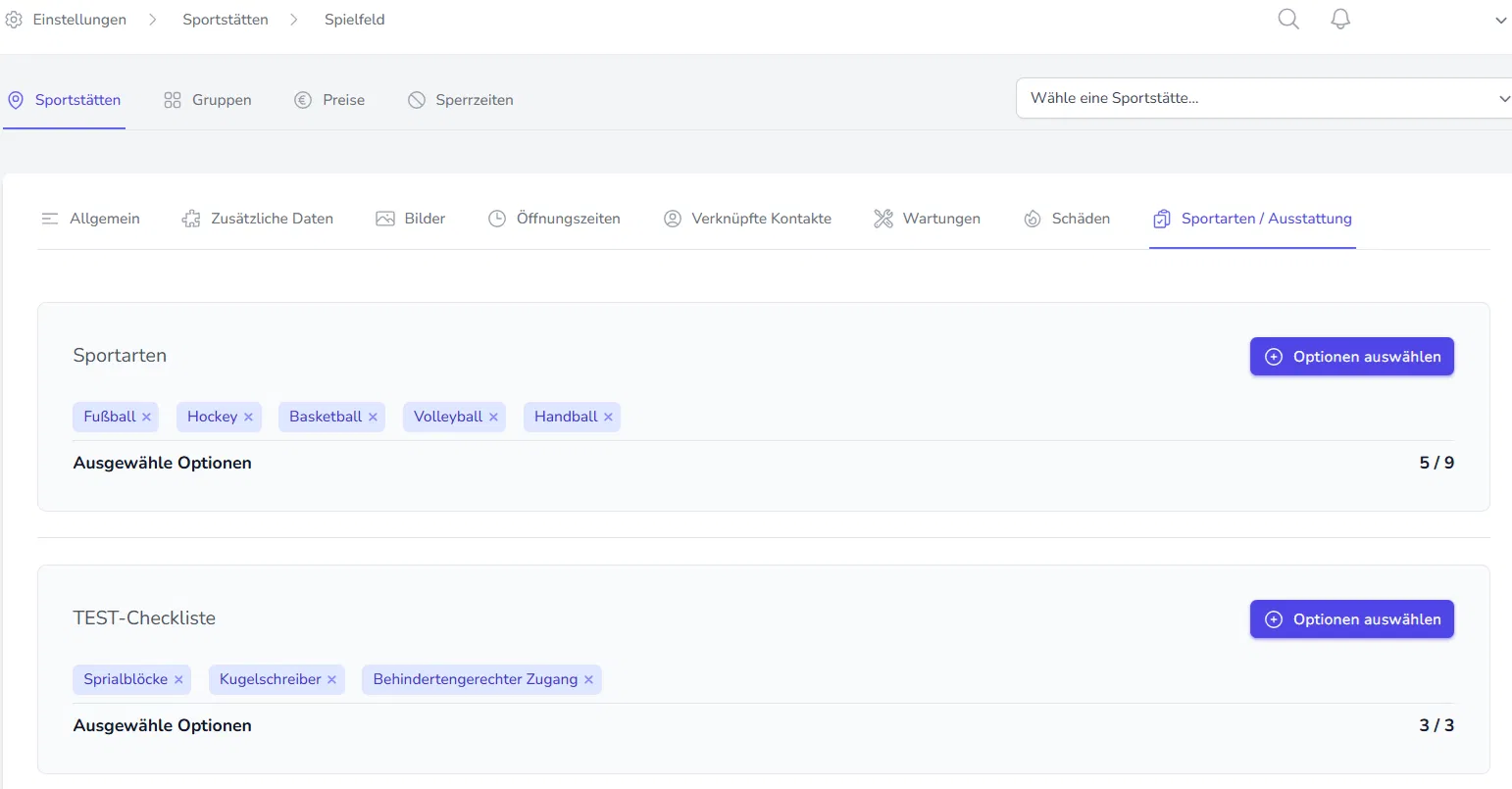
Task: Click the search magnifier icon
Action: click(1288, 20)
